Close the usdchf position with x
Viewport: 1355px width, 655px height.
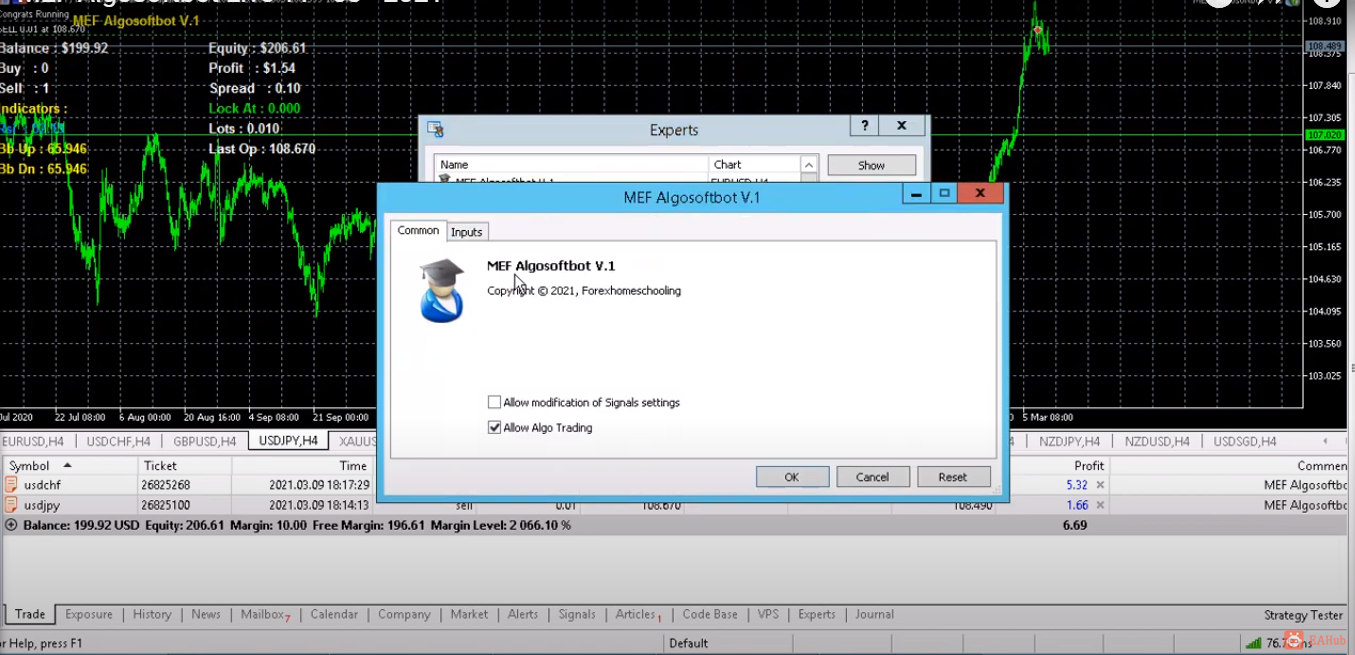1100,485
